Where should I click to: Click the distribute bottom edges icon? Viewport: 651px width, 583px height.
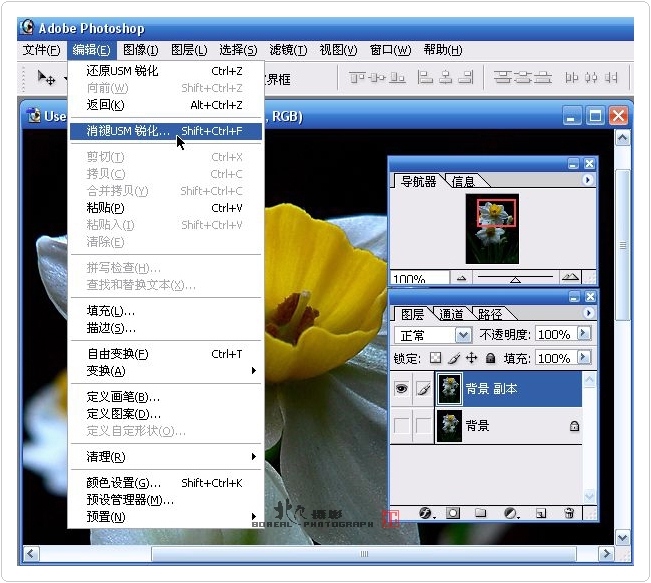pos(543,78)
